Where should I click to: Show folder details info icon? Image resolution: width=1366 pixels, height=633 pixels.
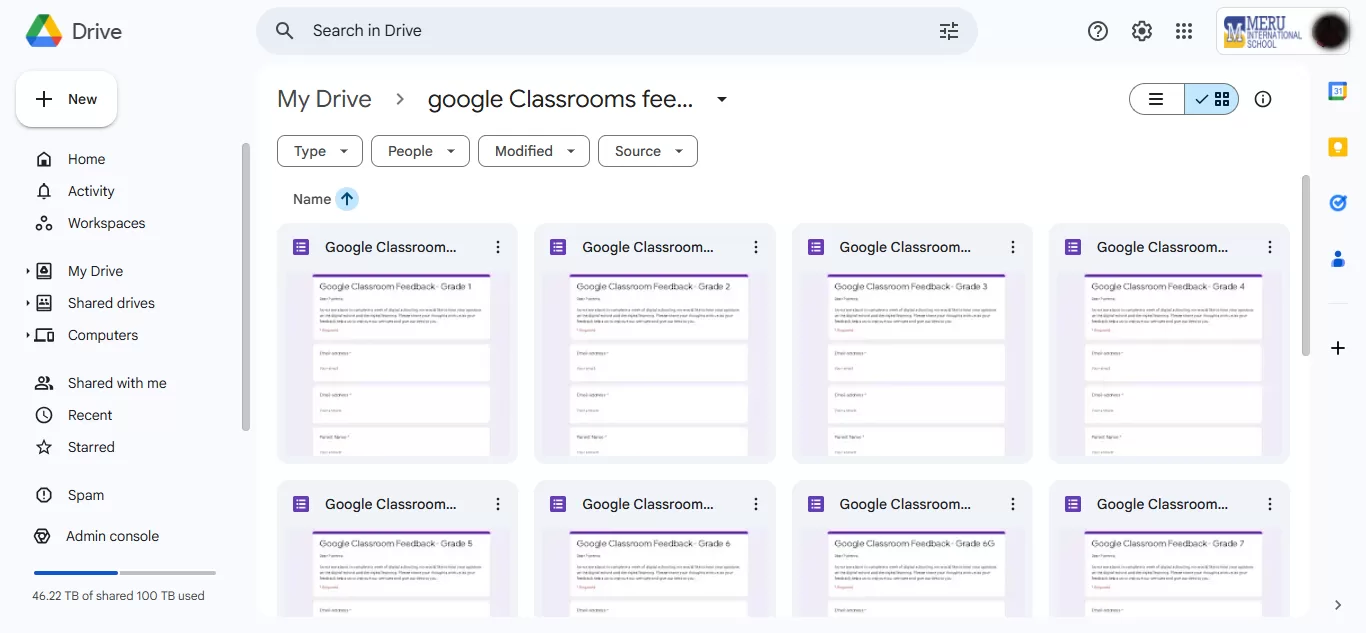click(x=1263, y=99)
